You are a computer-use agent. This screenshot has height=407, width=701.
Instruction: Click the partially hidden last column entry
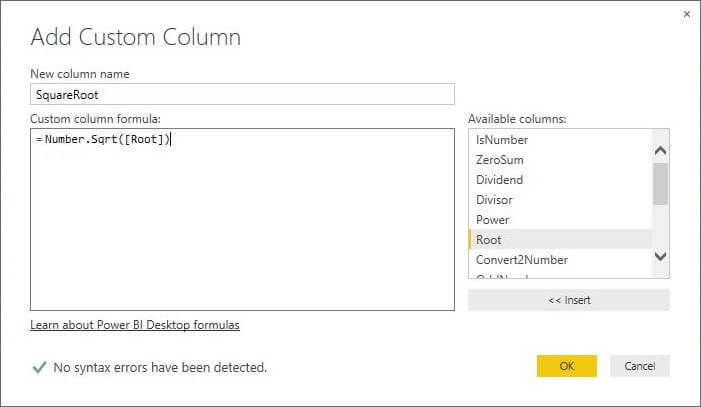click(503, 275)
